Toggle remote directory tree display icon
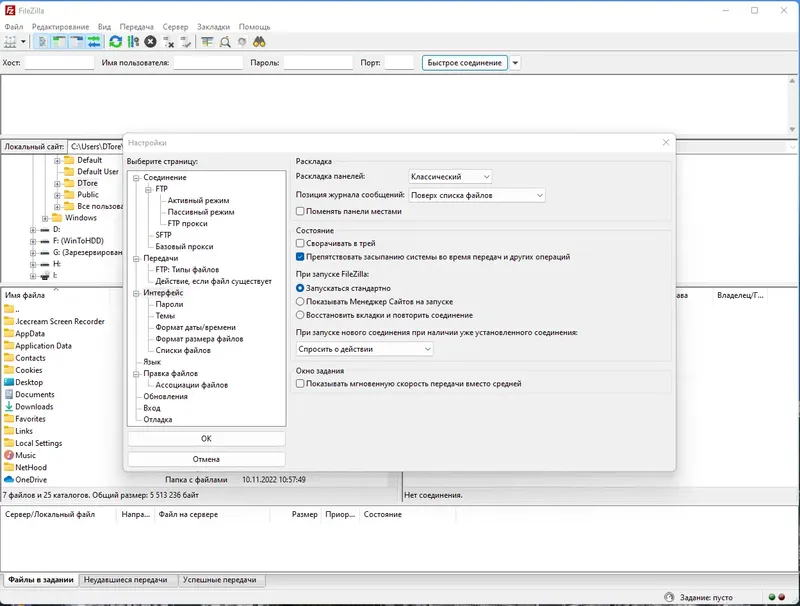The height and width of the screenshot is (606, 800). click(77, 42)
